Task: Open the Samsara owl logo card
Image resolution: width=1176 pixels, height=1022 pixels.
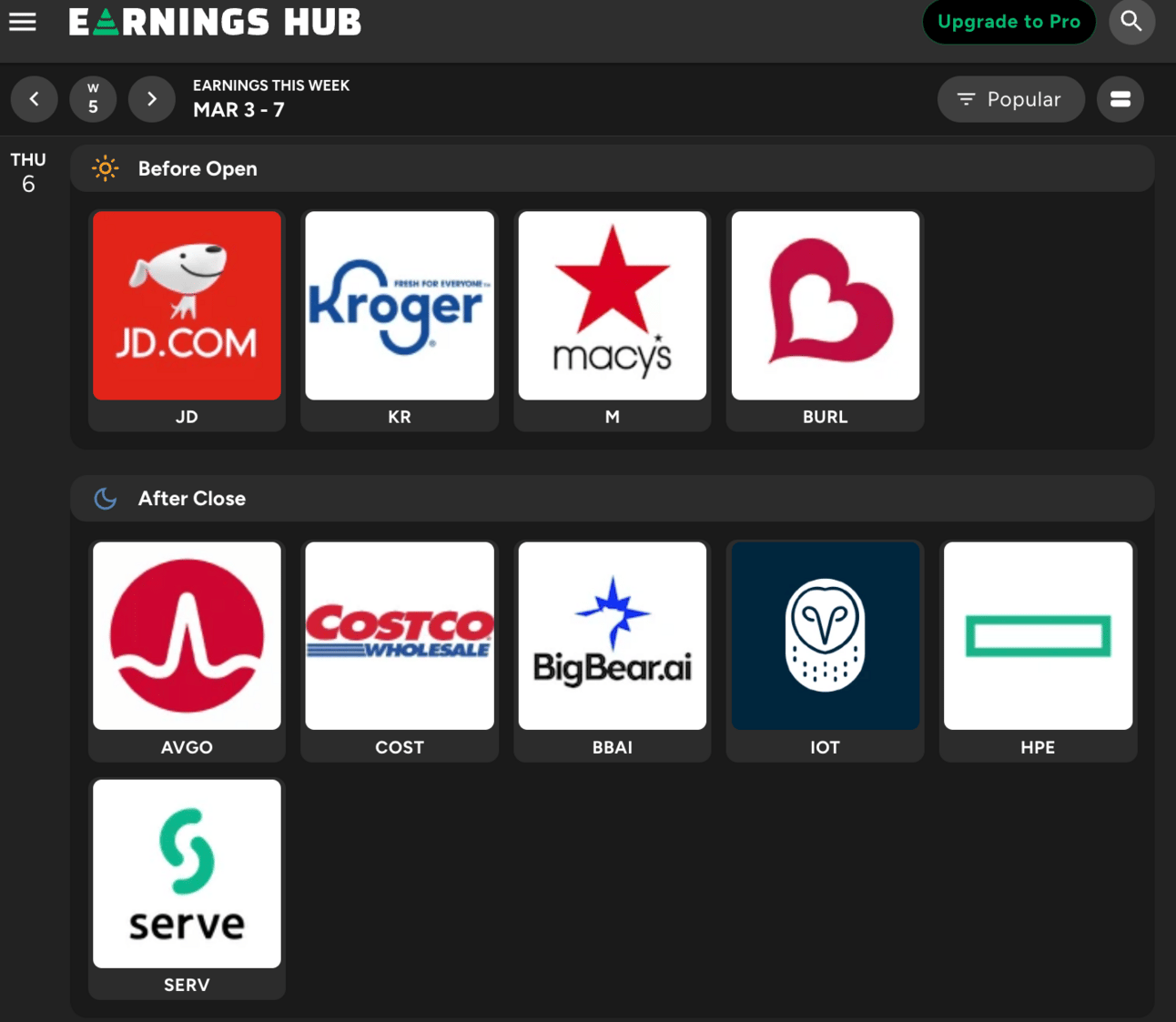Action: 826,635
